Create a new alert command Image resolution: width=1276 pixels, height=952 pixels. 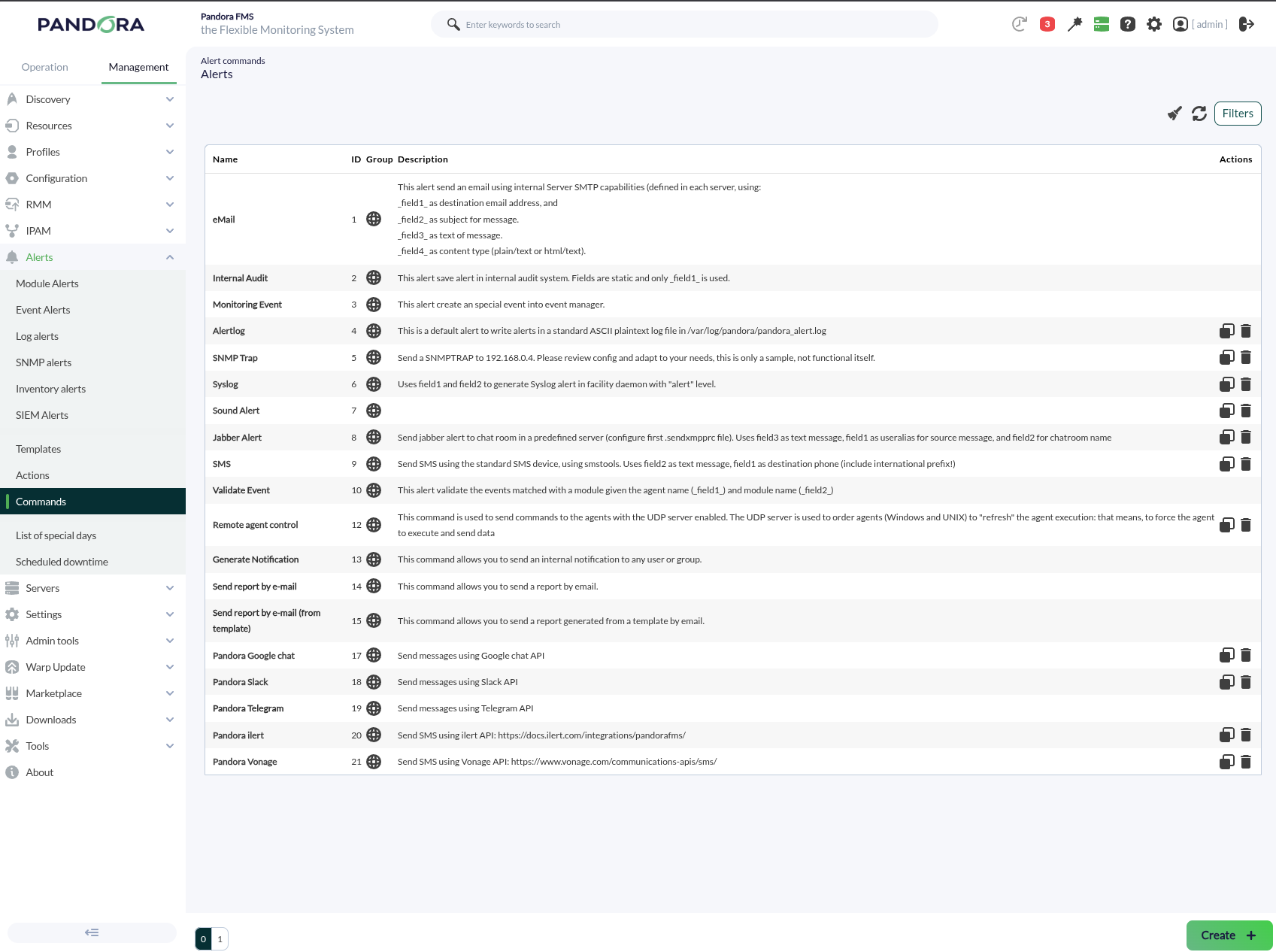[x=1229, y=935]
